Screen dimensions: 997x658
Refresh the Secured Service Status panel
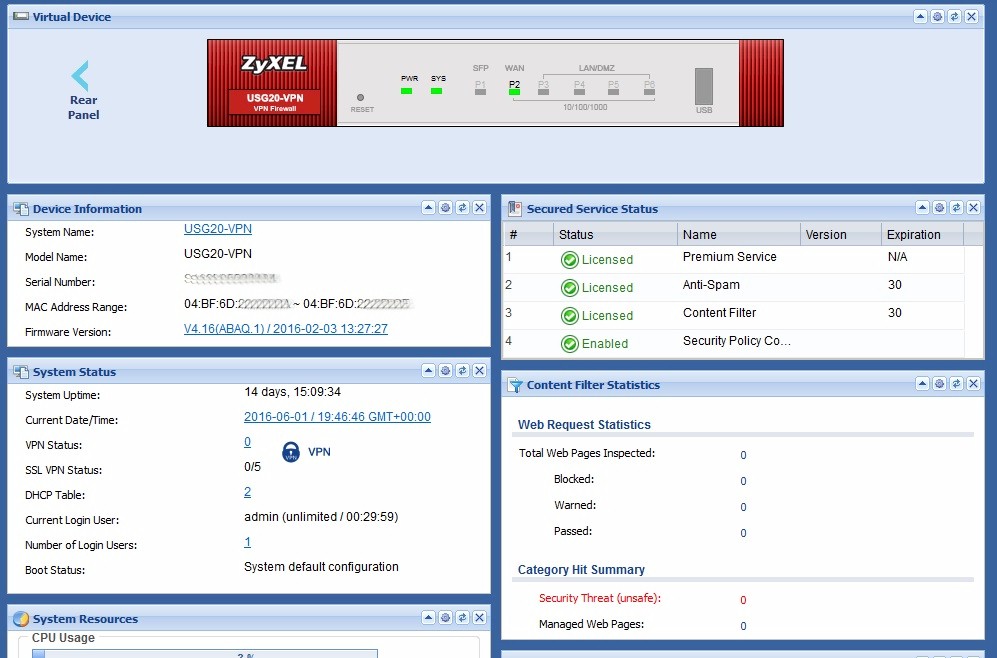(x=957, y=207)
